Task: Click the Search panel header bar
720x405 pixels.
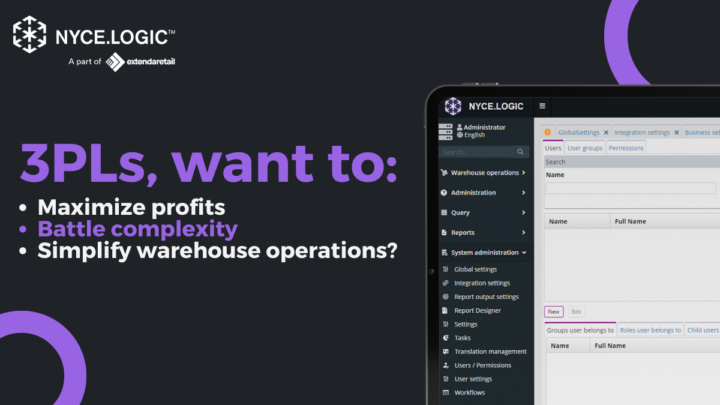Action: [x=632, y=162]
